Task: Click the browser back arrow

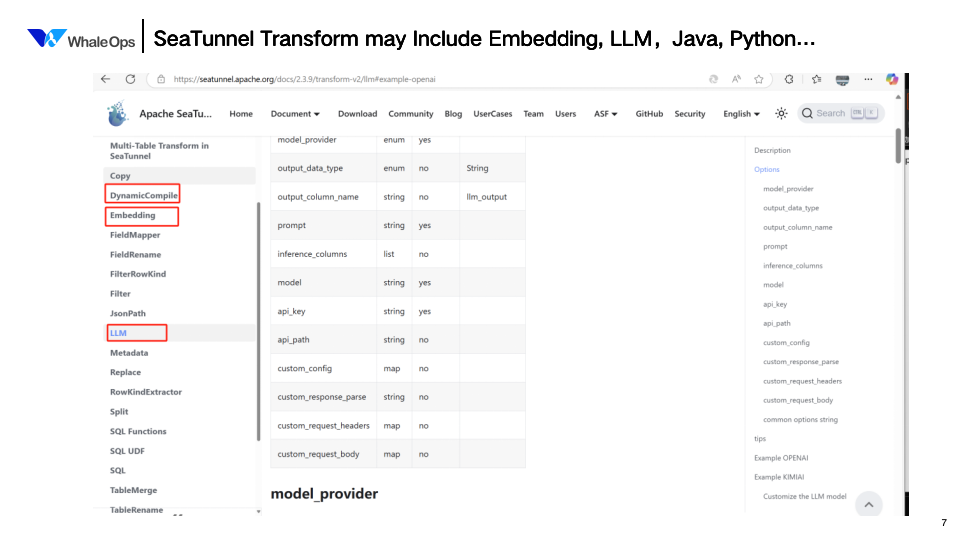Action: (x=106, y=79)
